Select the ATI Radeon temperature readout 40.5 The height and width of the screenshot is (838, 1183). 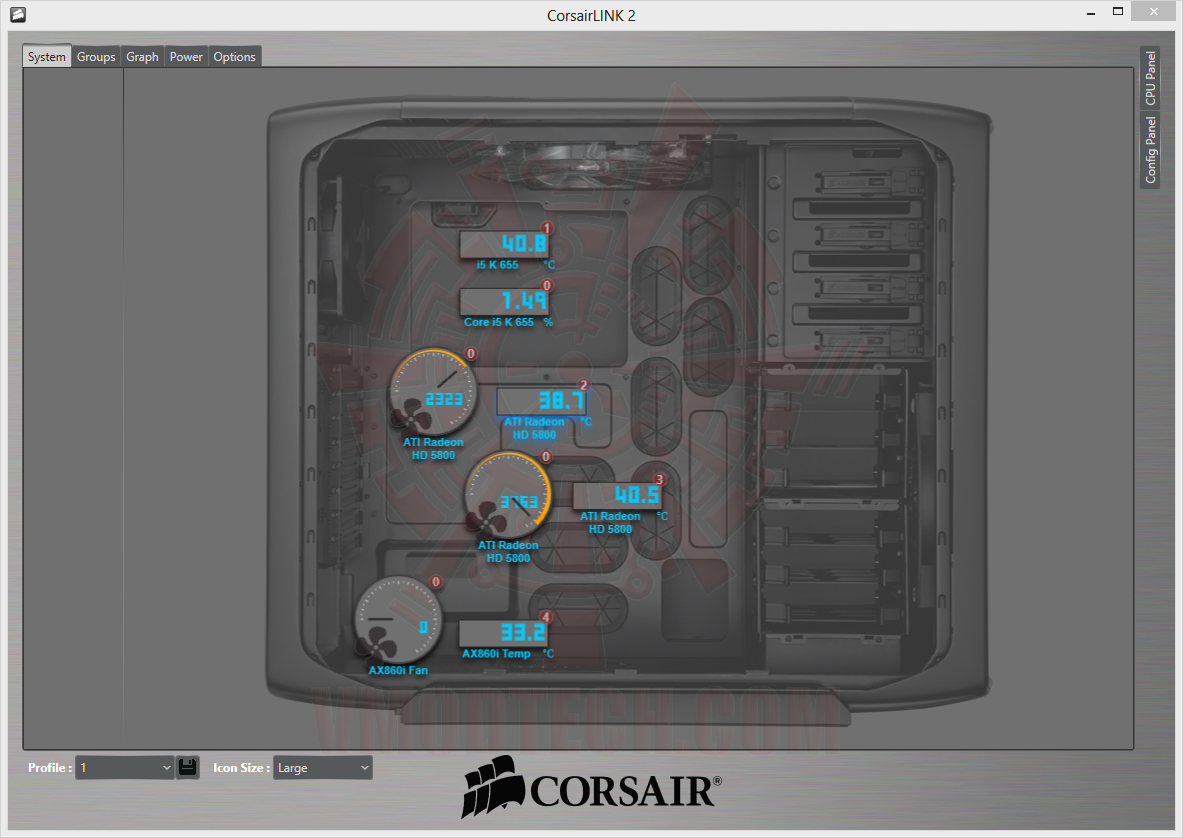[617, 496]
